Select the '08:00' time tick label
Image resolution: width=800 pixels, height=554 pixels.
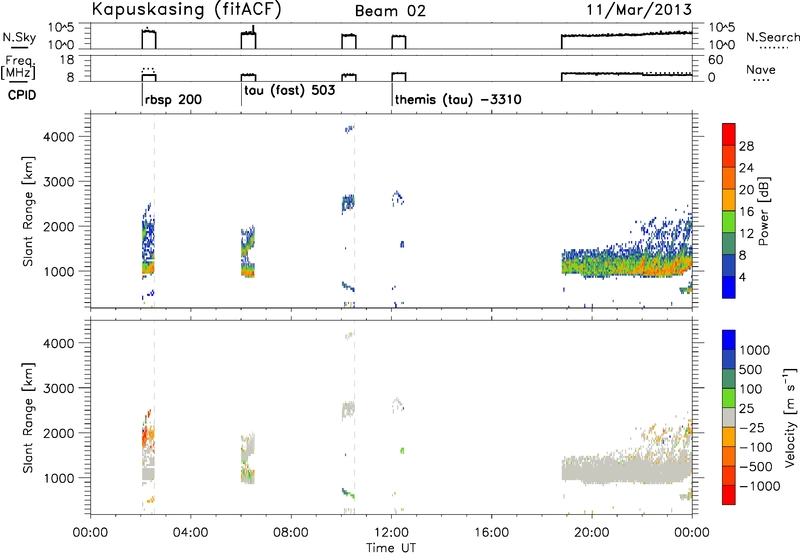291,533
